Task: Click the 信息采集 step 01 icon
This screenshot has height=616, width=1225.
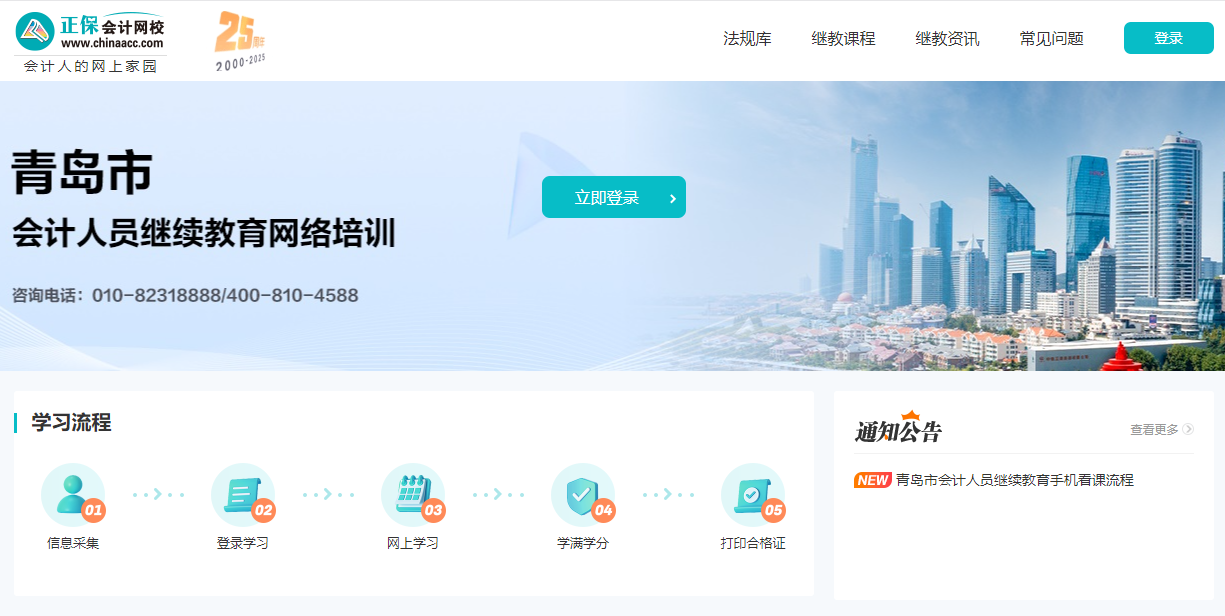Action: click(x=73, y=494)
